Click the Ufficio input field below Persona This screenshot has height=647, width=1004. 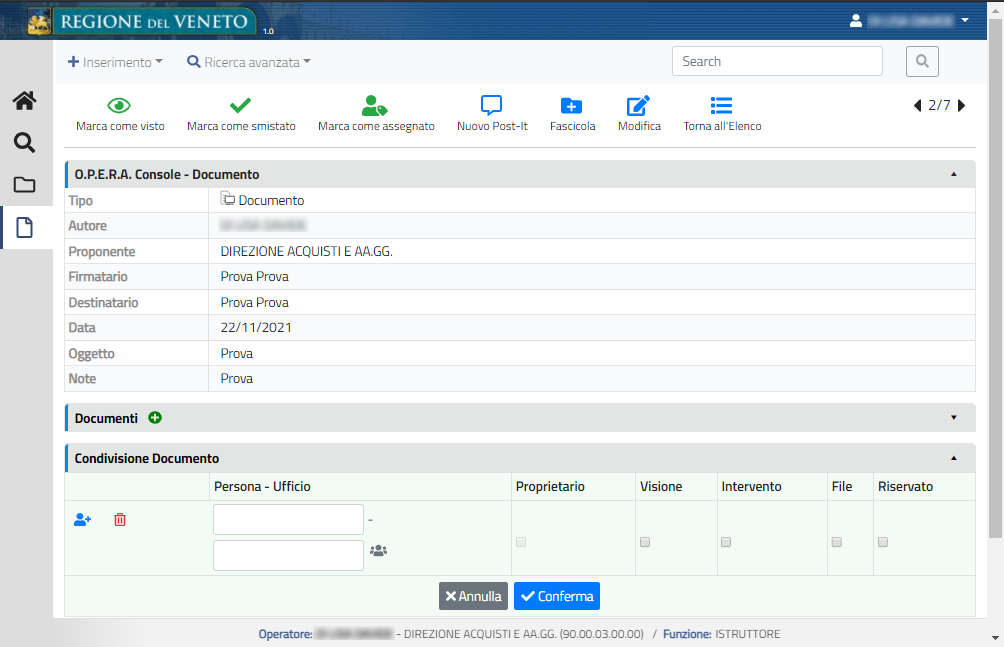pos(288,555)
